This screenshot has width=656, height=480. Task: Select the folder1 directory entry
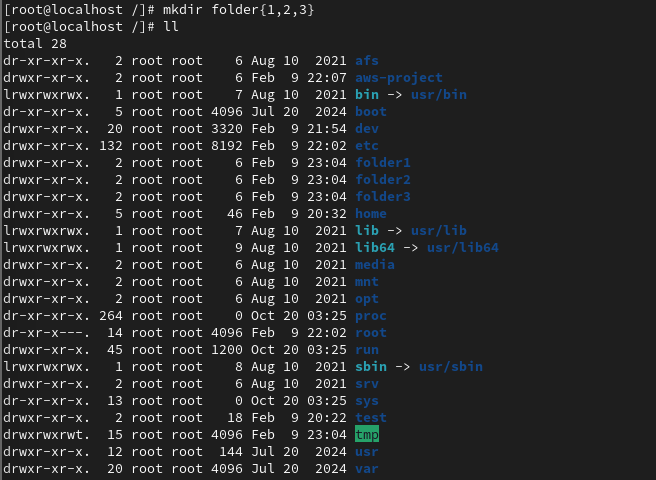383,163
